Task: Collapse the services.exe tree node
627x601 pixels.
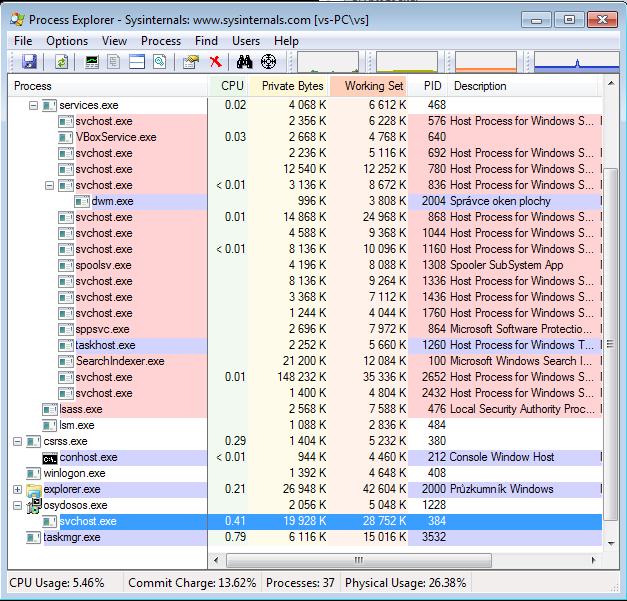Action: tap(34, 105)
